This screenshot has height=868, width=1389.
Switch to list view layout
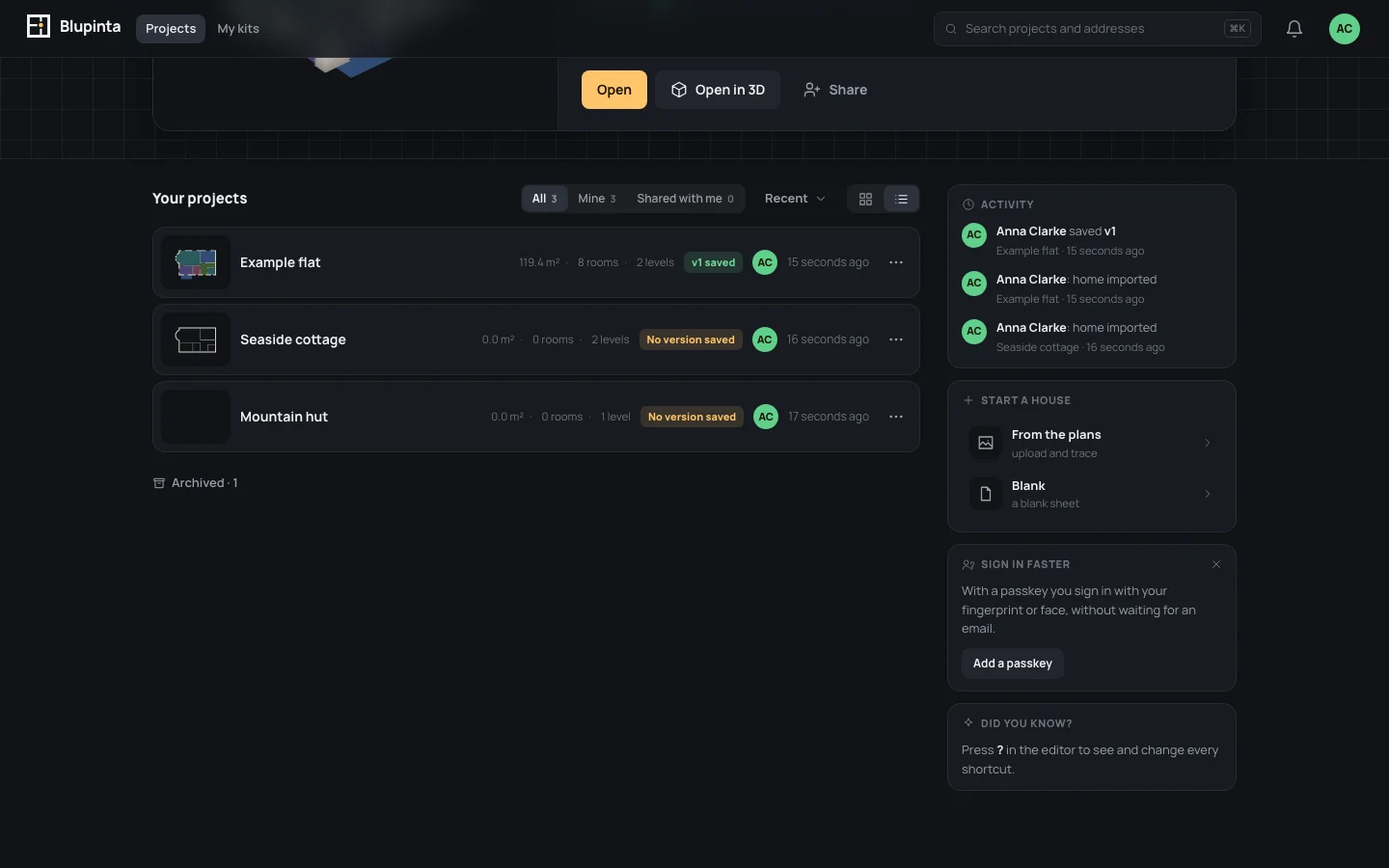[902, 199]
